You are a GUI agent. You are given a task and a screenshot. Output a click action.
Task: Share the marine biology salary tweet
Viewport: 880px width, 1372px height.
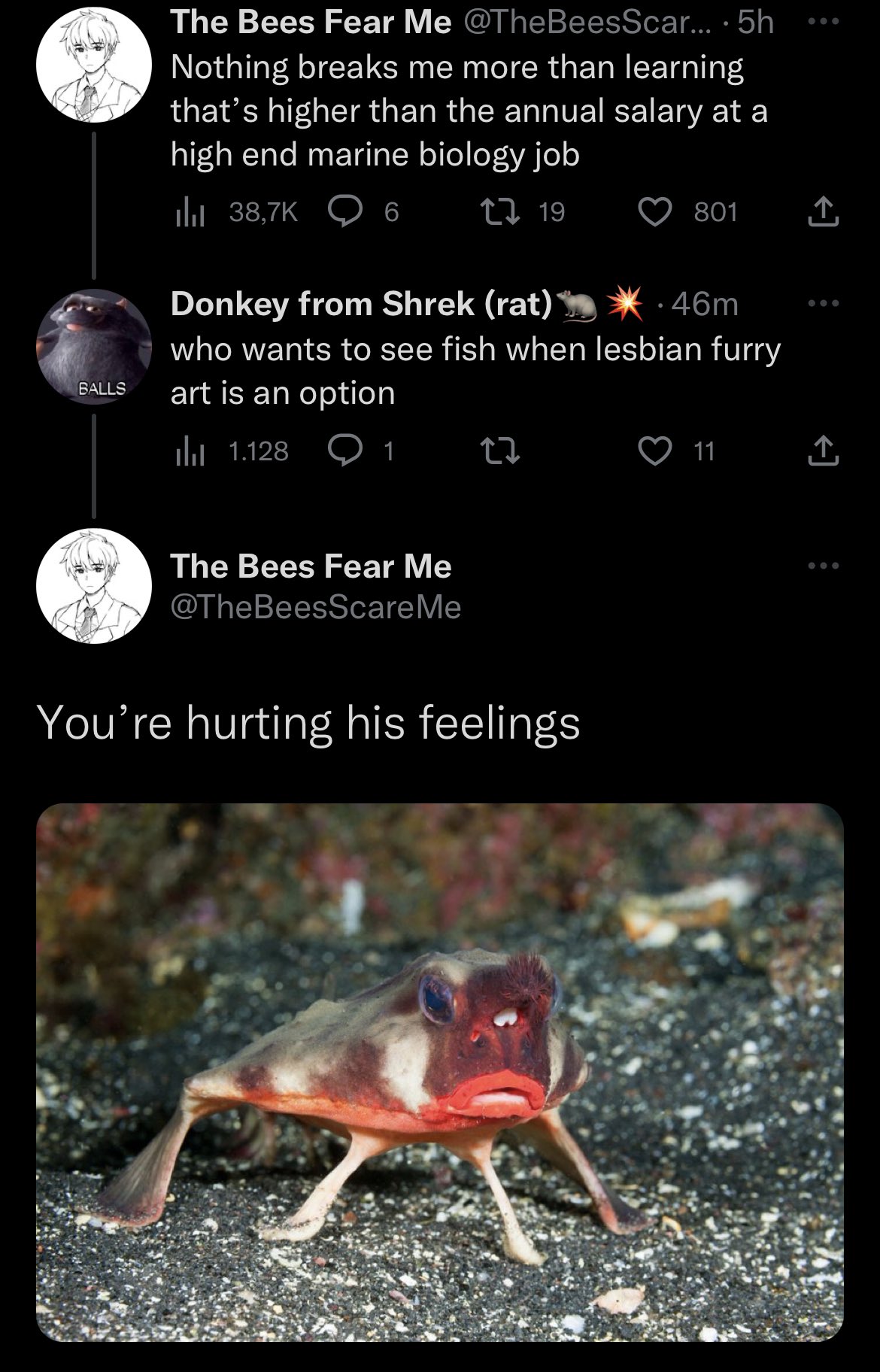[x=823, y=212]
